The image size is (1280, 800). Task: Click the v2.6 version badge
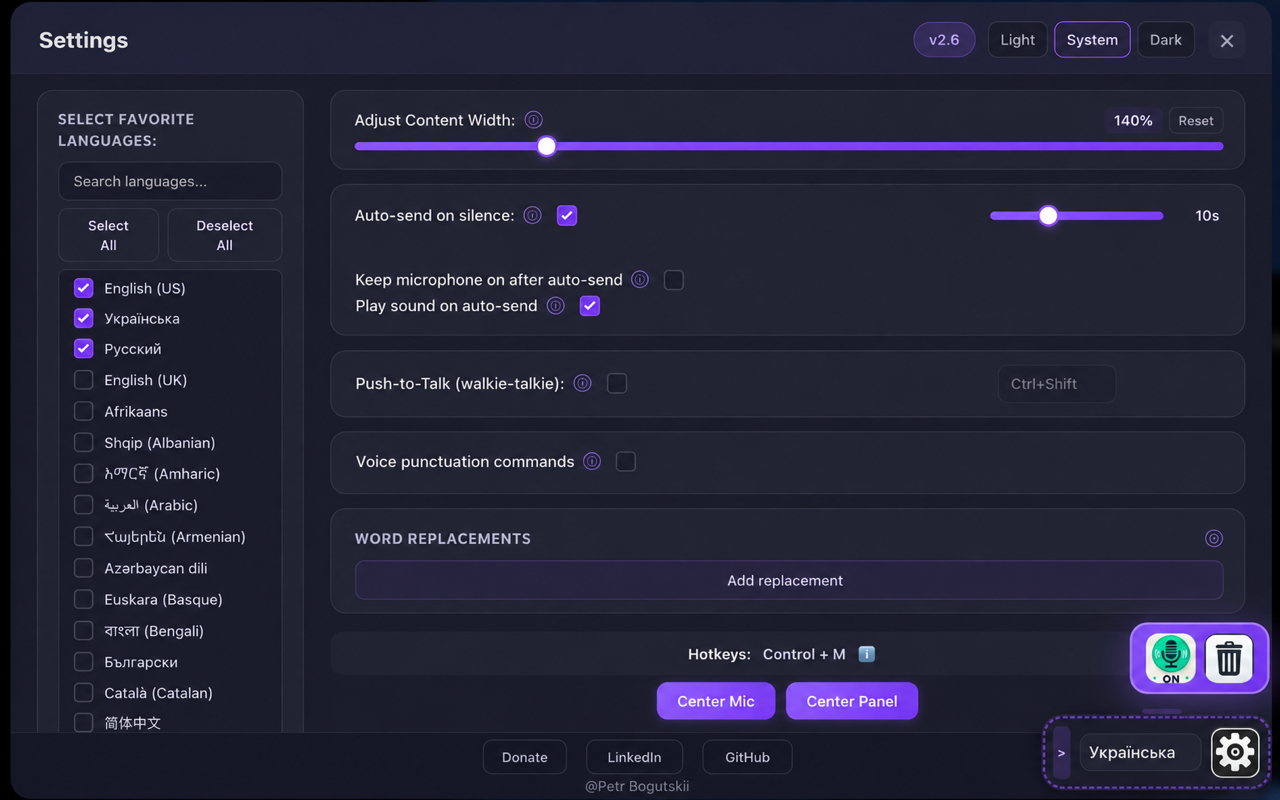click(944, 40)
